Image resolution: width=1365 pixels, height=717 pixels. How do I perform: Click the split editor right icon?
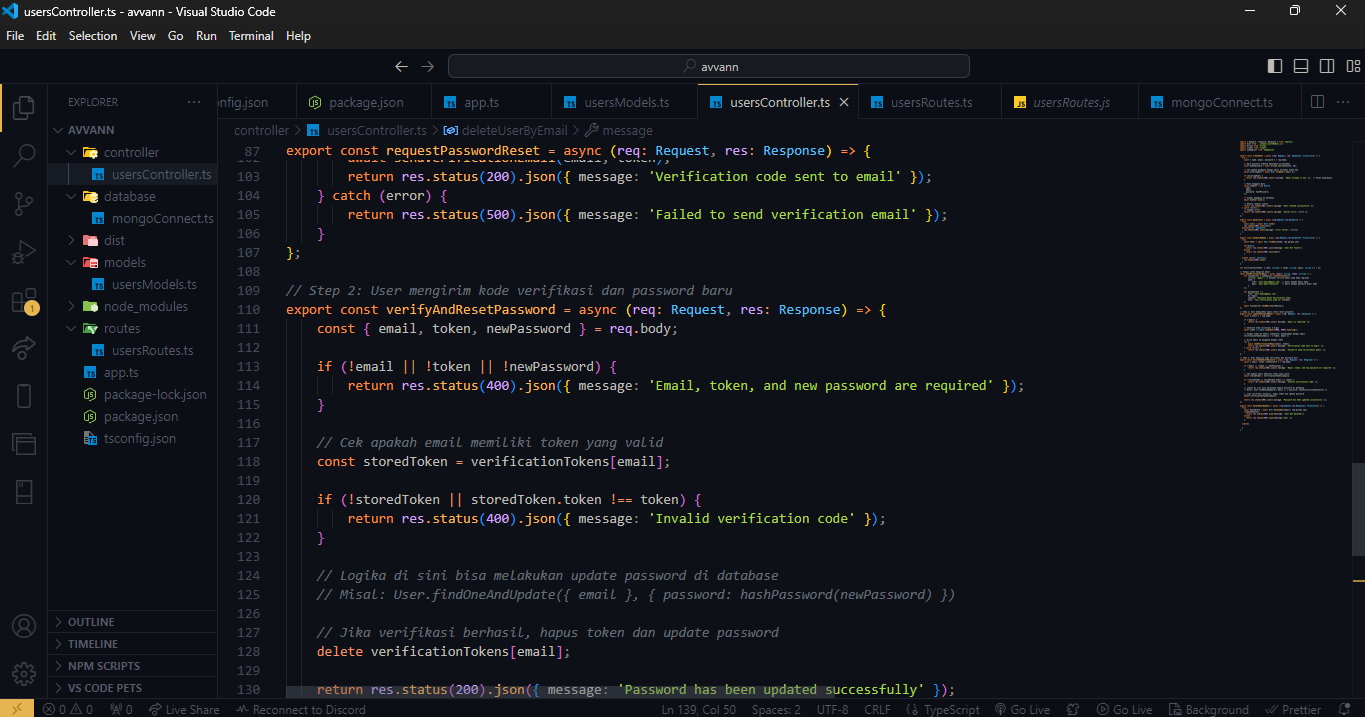pyautogui.click(x=1317, y=102)
